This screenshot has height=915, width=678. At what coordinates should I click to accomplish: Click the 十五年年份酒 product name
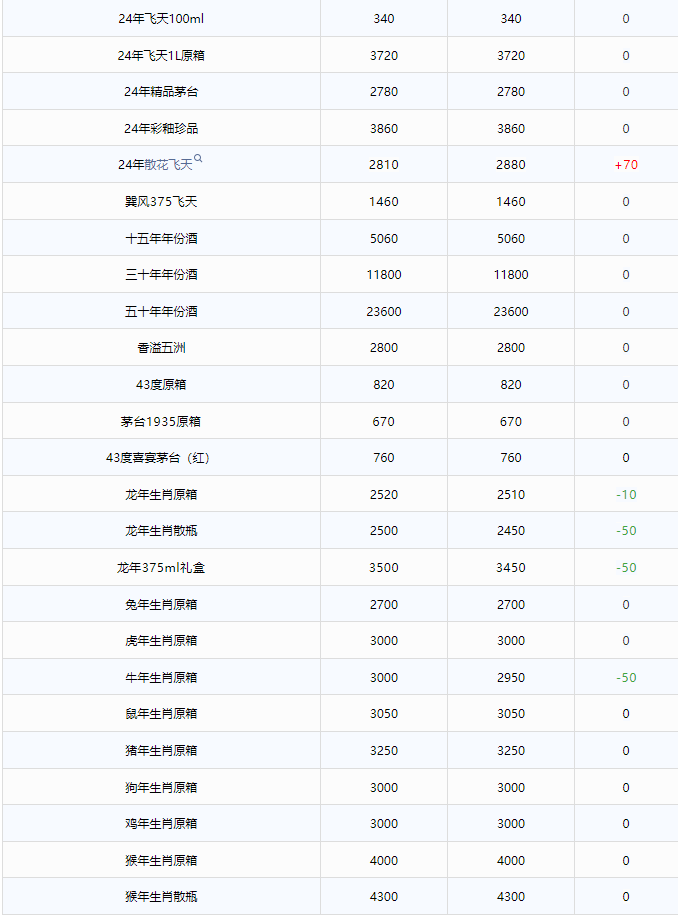click(161, 239)
